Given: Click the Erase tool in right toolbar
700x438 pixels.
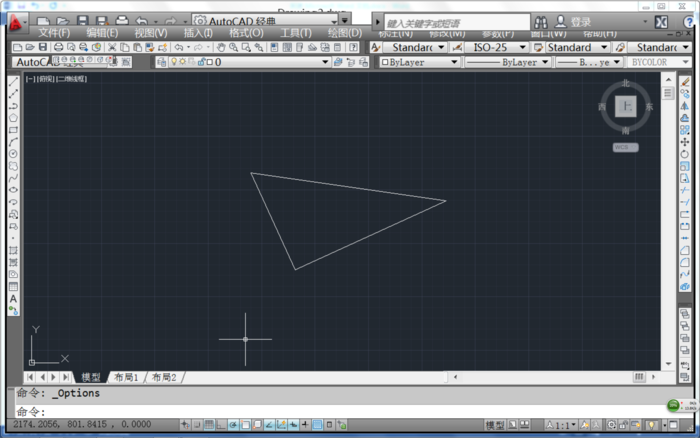Looking at the screenshot, I should (x=685, y=82).
